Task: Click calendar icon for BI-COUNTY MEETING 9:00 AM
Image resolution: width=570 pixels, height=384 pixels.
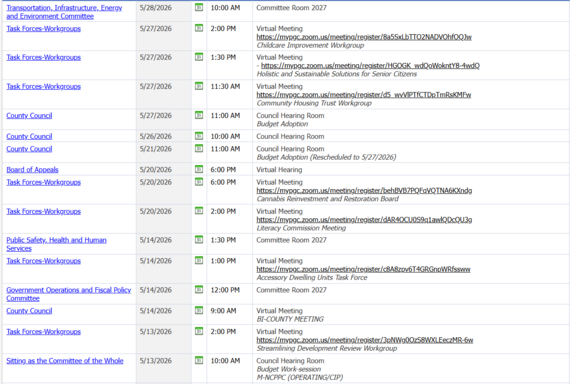Action: pyautogui.click(x=199, y=310)
